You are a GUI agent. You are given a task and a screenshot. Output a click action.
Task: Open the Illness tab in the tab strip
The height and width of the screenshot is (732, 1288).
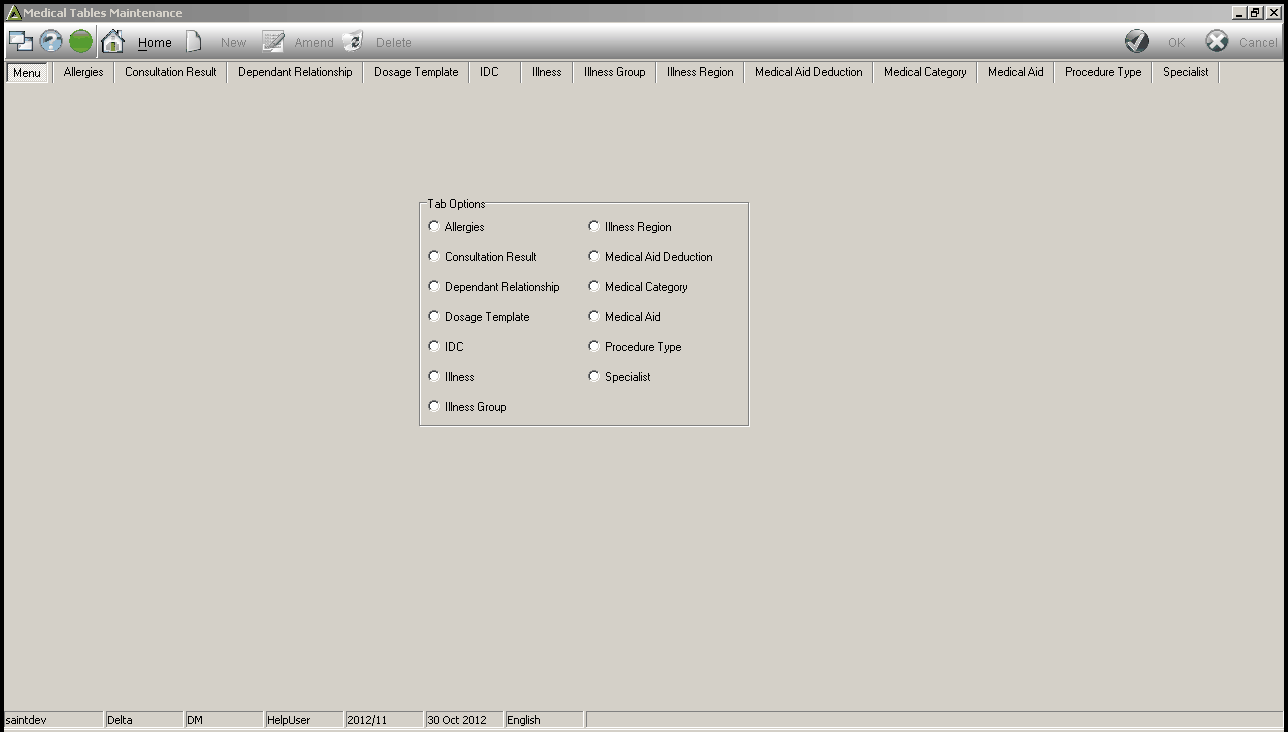tap(547, 72)
